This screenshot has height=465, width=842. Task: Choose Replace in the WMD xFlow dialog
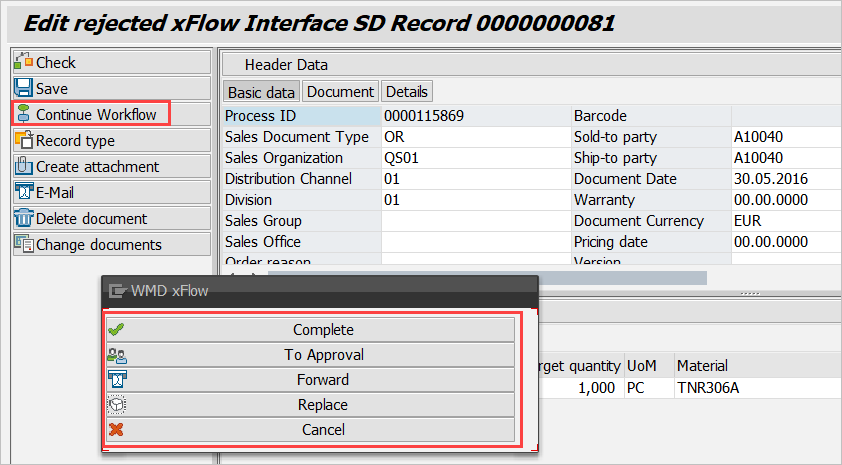pos(322,405)
